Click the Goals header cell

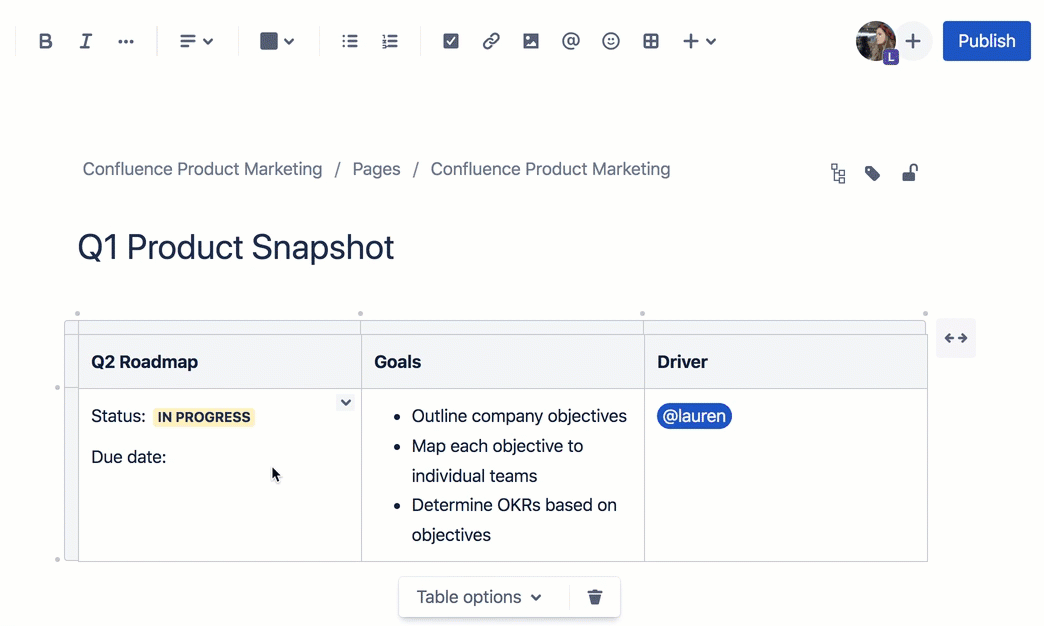point(503,362)
